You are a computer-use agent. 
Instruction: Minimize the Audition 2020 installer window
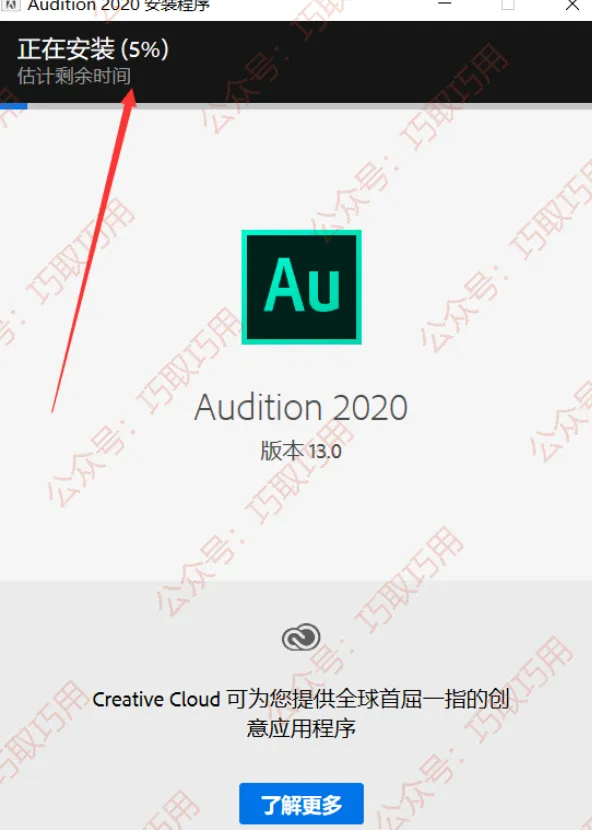pos(445,4)
